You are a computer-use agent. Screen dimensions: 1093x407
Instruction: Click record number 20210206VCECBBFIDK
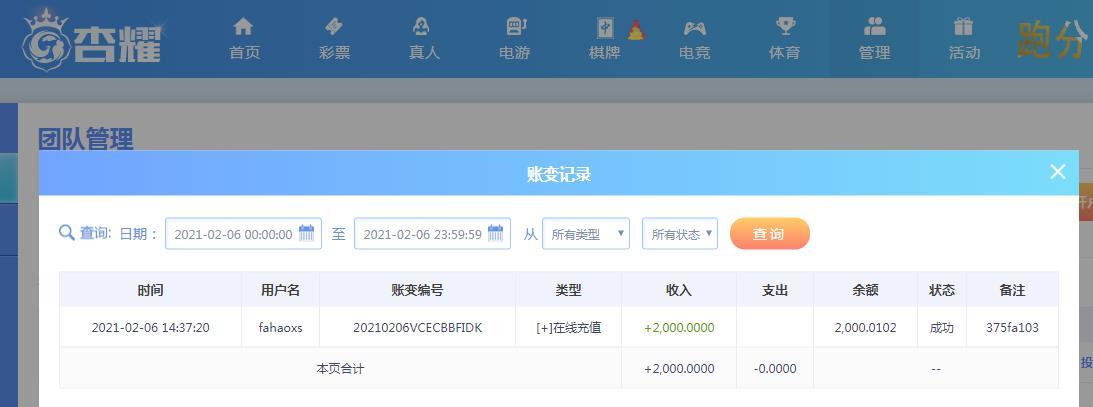coord(418,328)
